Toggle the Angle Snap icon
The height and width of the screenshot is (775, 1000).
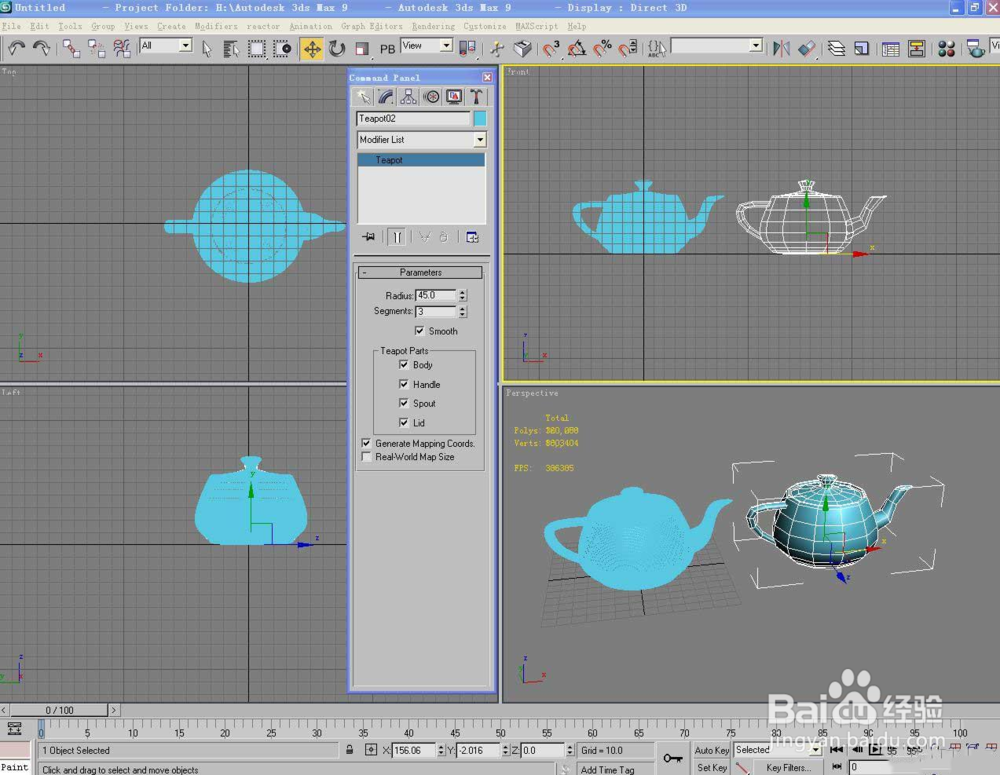[577, 48]
